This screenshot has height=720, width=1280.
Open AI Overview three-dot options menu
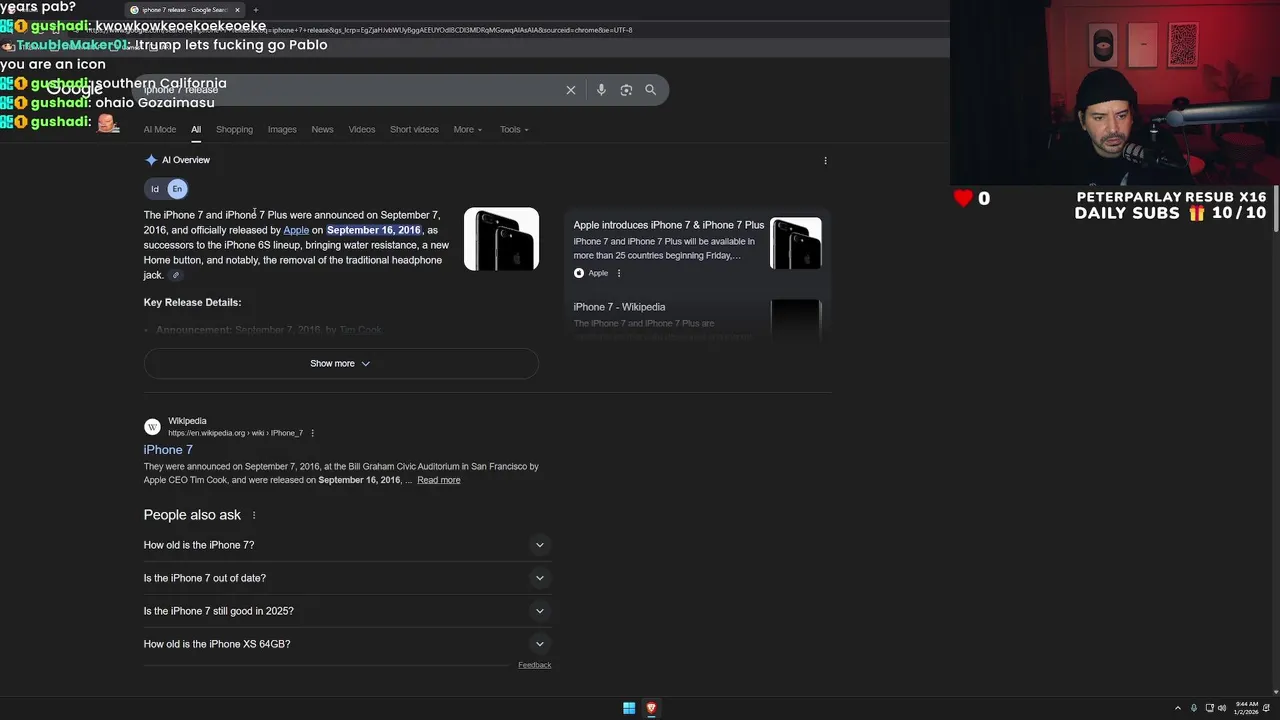825,160
